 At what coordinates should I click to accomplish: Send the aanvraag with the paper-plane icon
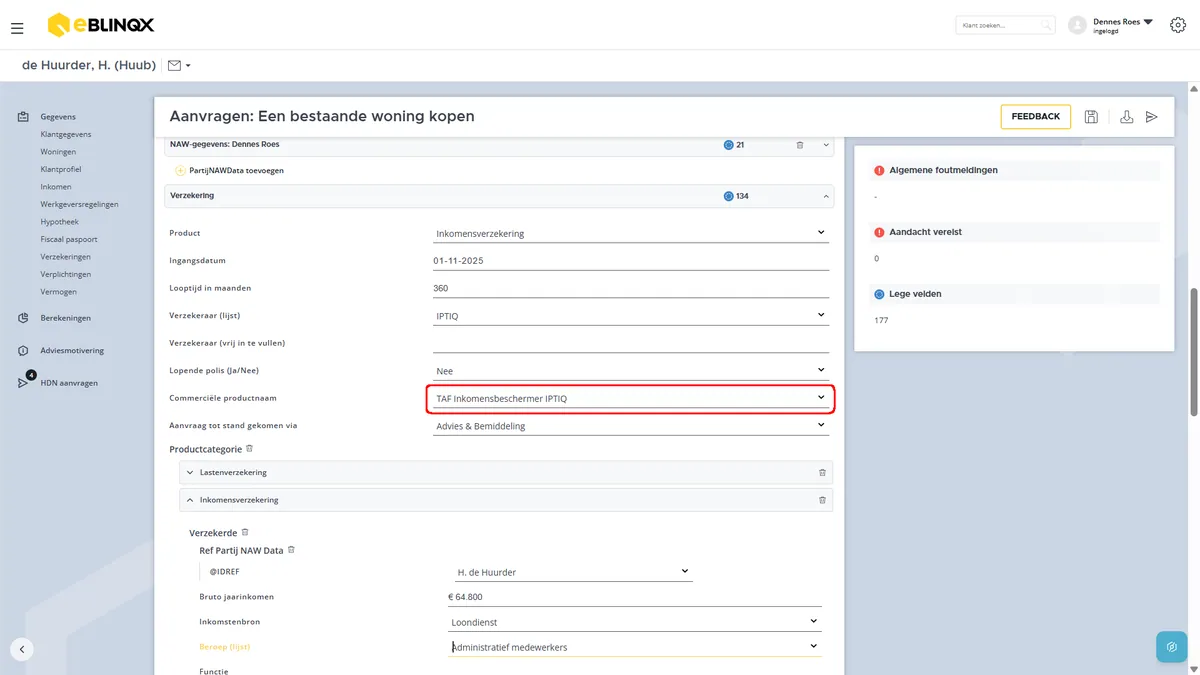[1152, 117]
